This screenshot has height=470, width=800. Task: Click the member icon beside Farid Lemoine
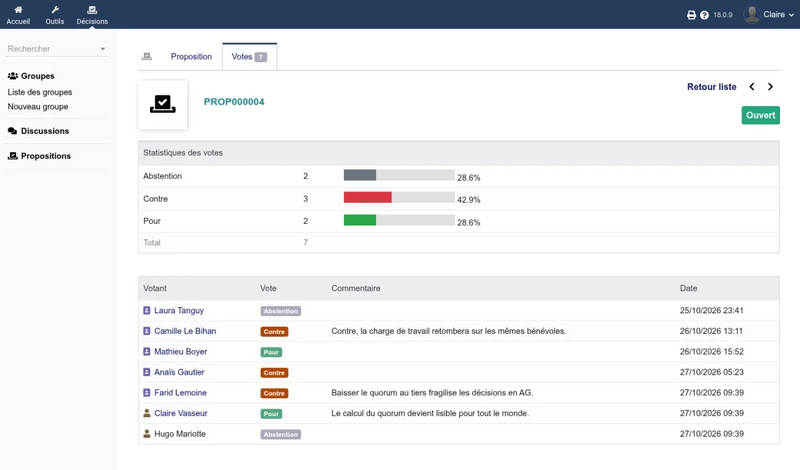point(147,393)
